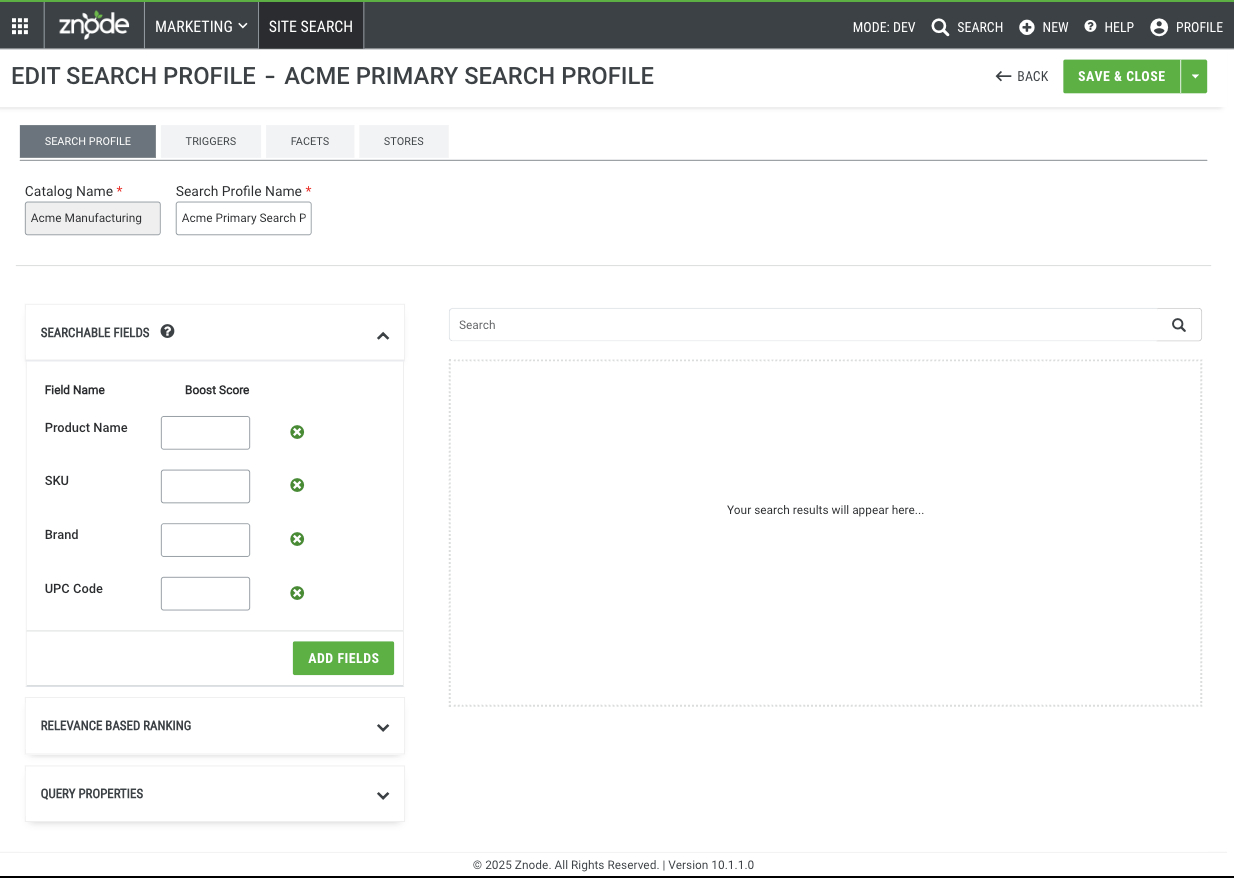Click the Help link text
1234x878 pixels.
pyautogui.click(x=1119, y=27)
